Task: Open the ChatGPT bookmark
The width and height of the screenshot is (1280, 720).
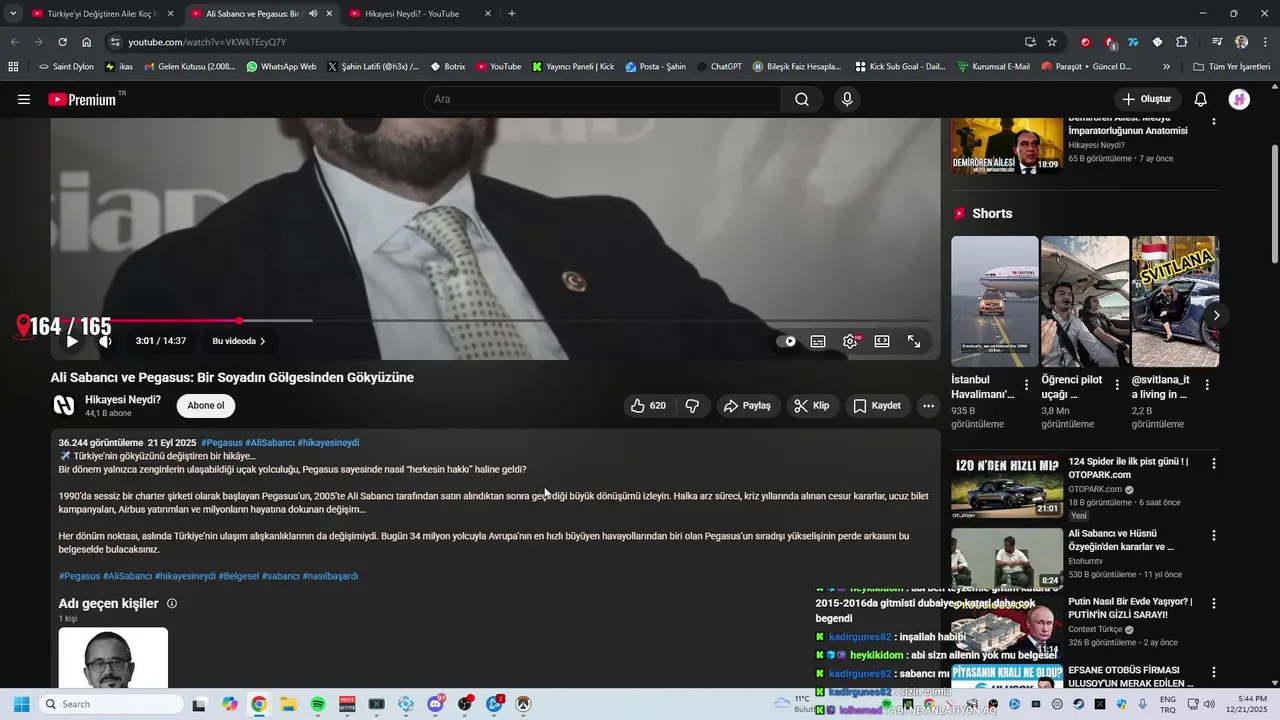Action: [x=719, y=67]
